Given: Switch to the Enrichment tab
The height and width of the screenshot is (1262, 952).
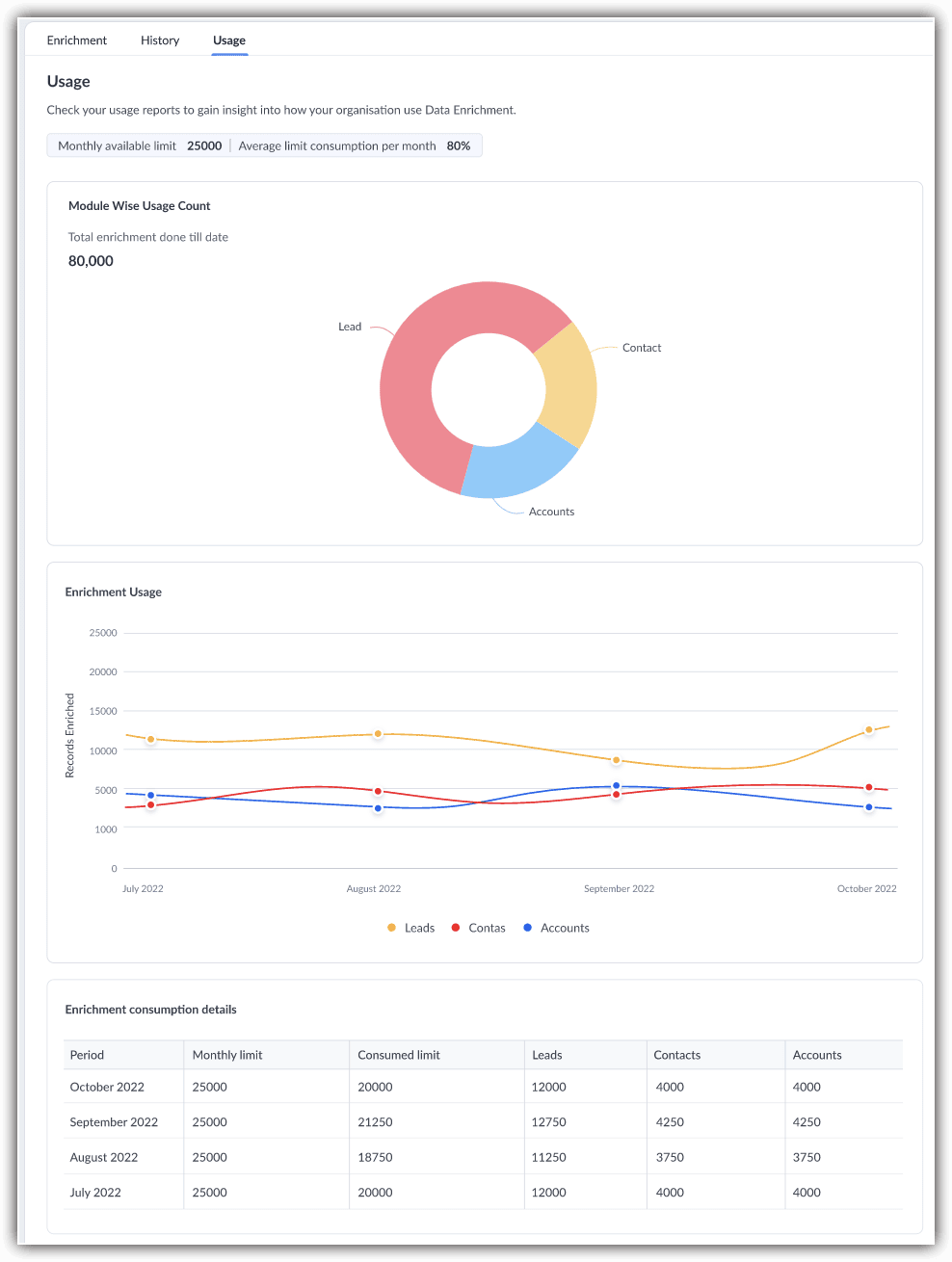Looking at the screenshot, I should (77, 40).
